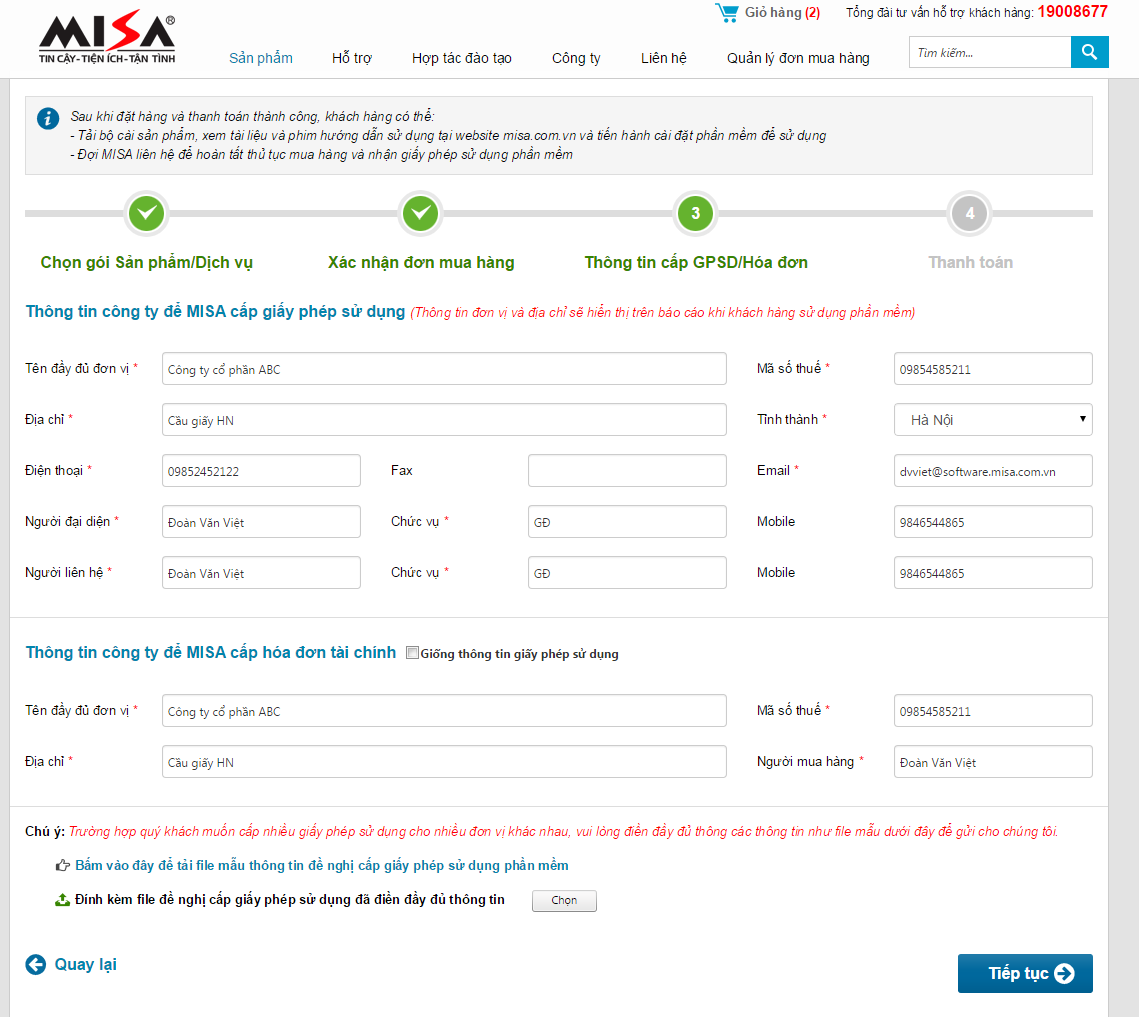Focus the Email input field
Viewport: 1139px width, 1017px height.
coord(992,471)
